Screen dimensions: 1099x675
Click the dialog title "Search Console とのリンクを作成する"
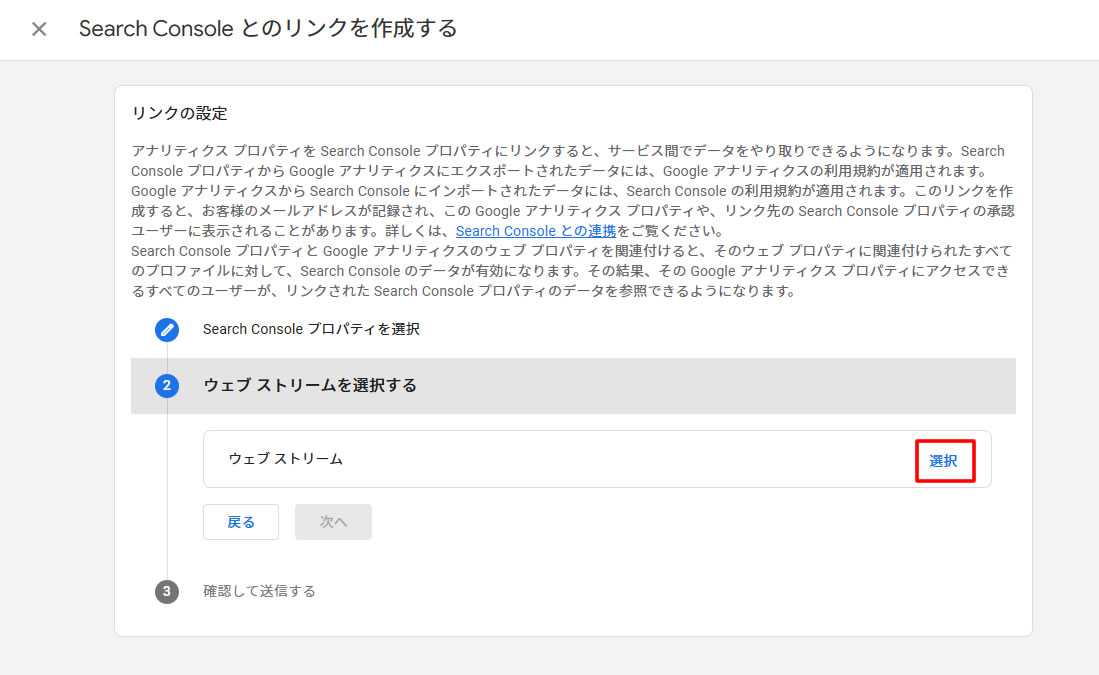tap(268, 29)
